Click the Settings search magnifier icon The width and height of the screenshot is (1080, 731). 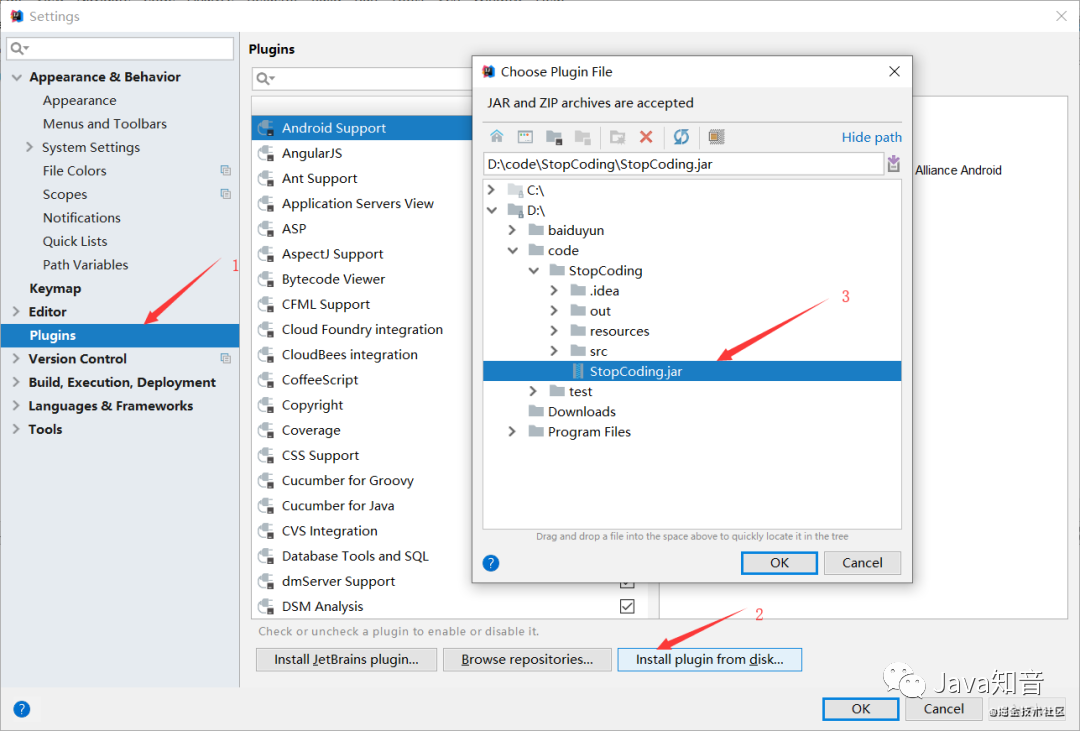[x=19, y=48]
